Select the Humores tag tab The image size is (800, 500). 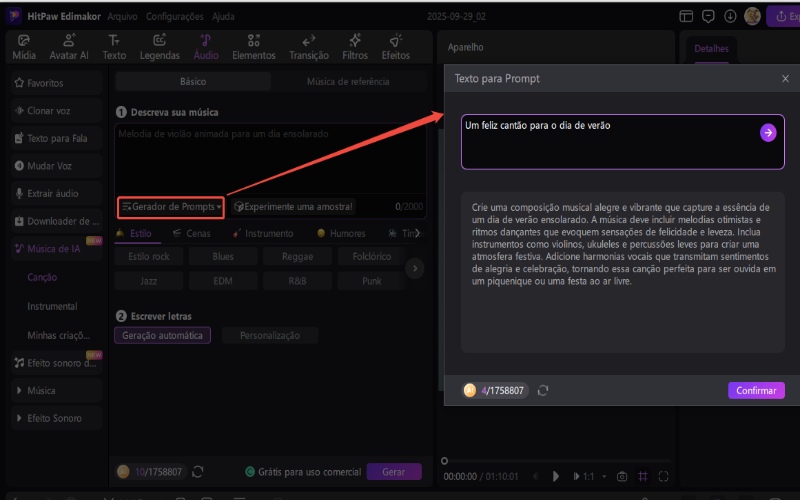pyautogui.click(x=341, y=233)
